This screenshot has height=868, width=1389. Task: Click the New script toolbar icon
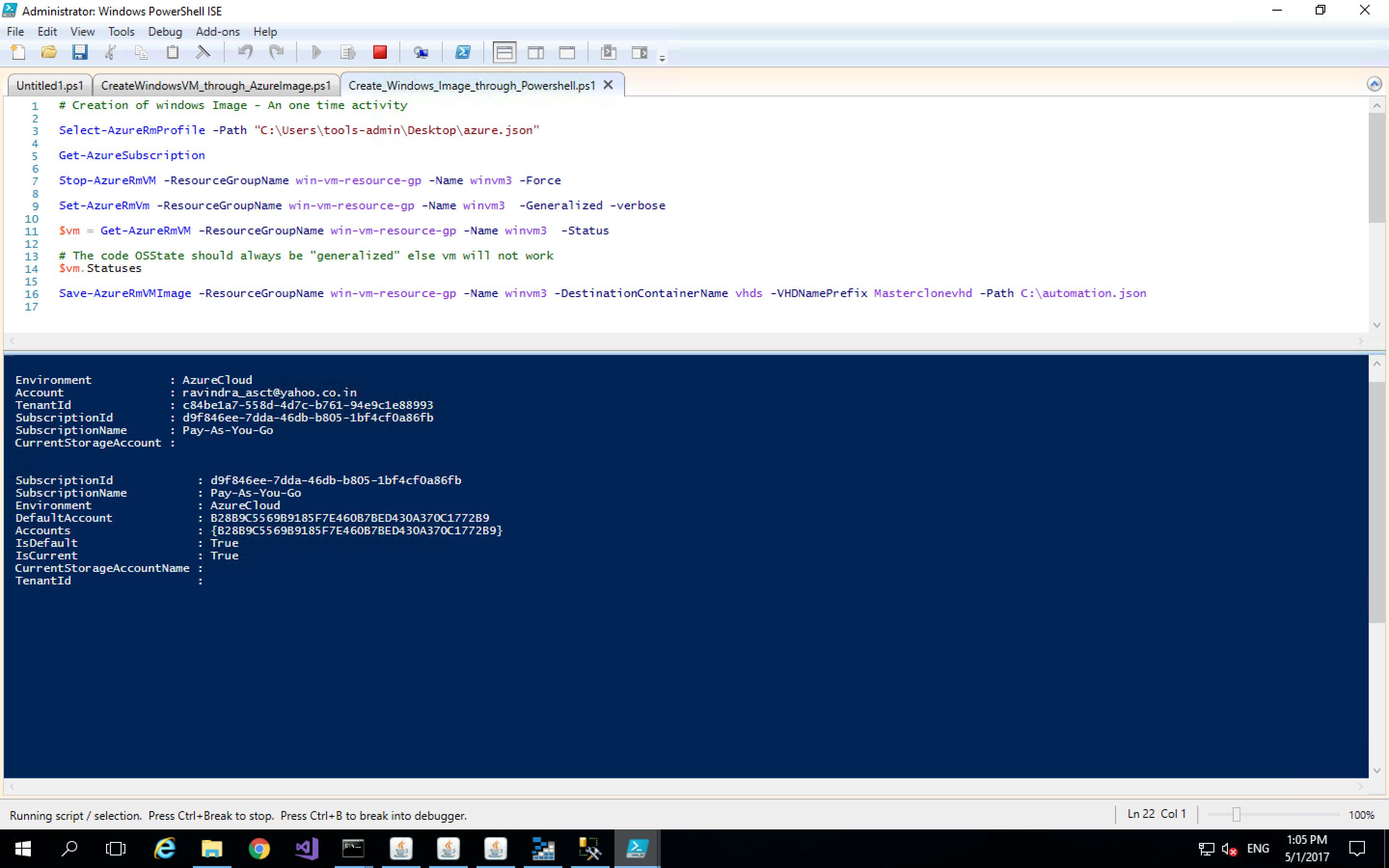18,53
